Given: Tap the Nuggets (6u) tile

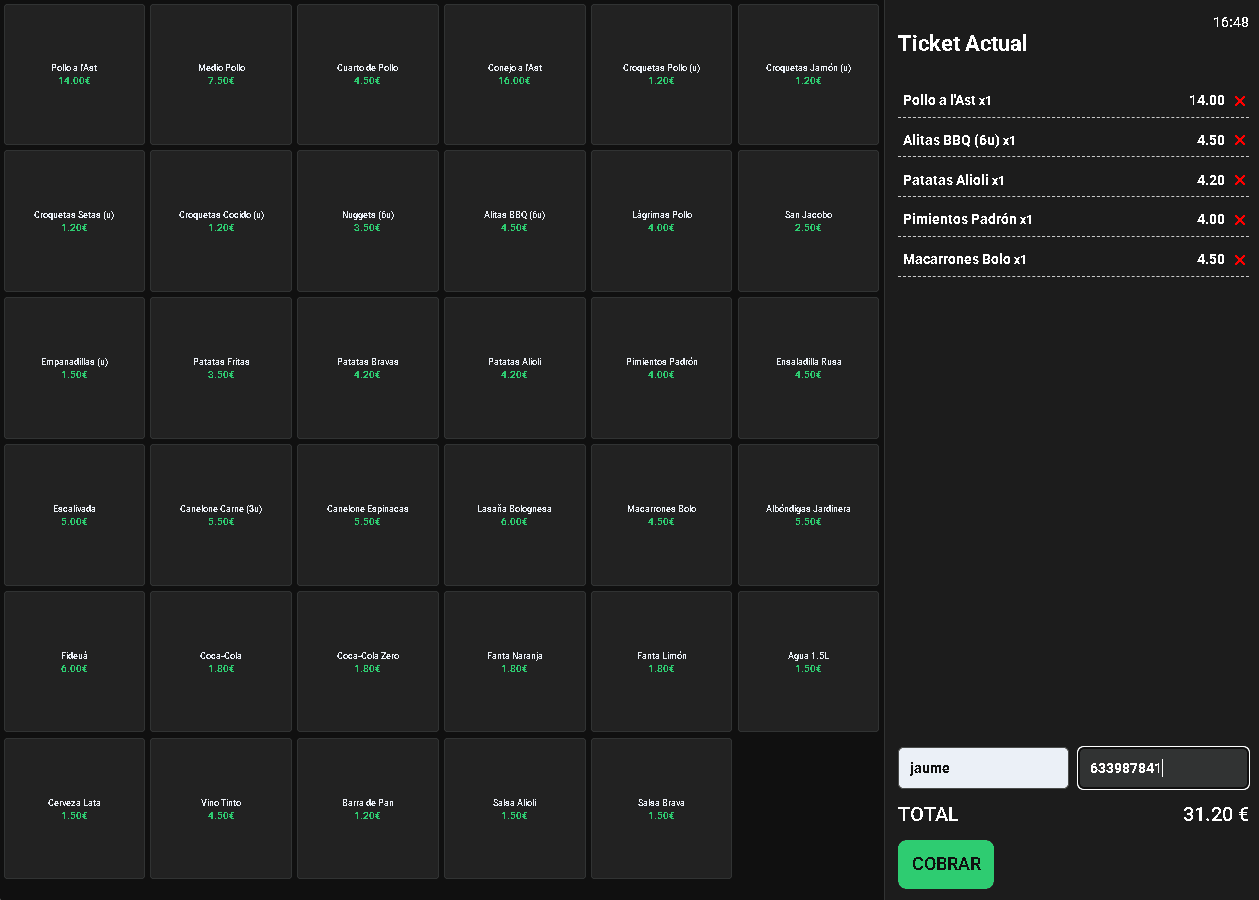Looking at the screenshot, I should (368, 221).
